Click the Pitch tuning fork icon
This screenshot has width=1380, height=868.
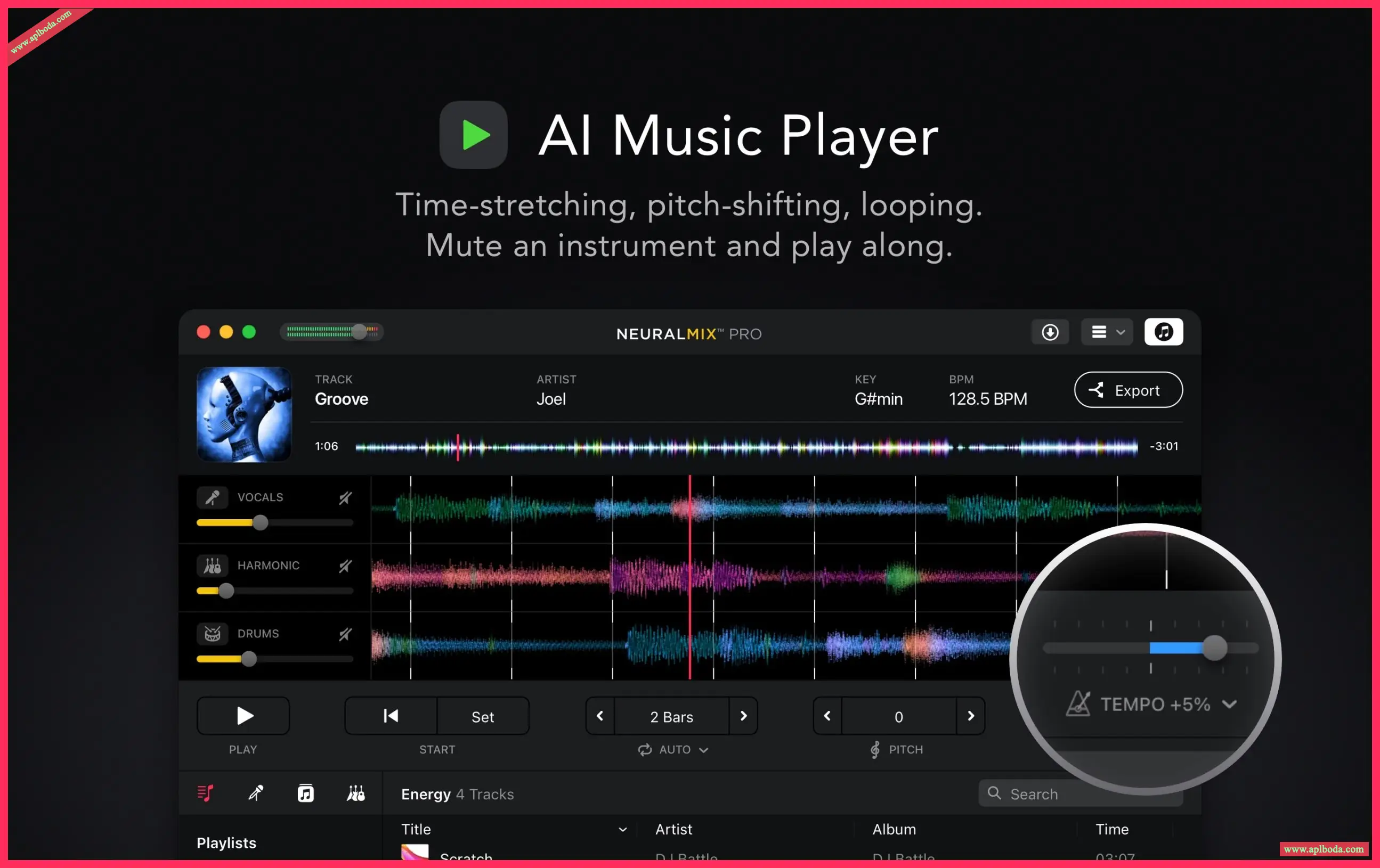pyautogui.click(x=874, y=749)
